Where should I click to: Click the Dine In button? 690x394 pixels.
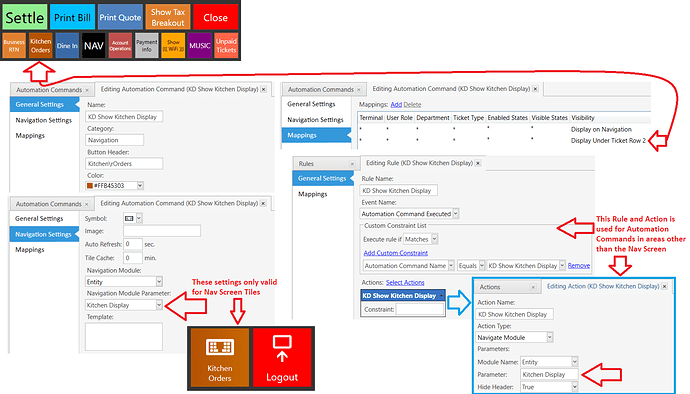(67, 45)
